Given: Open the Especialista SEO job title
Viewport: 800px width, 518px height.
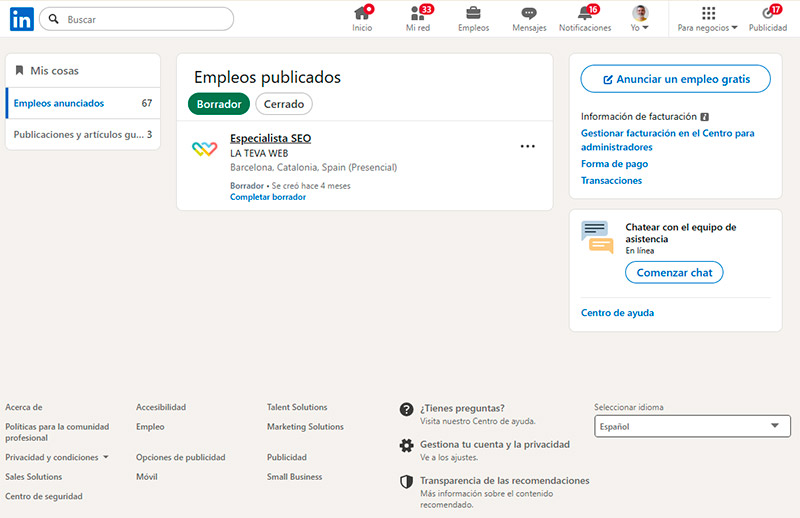Looking at the screenshot, I should click(270, 138).
